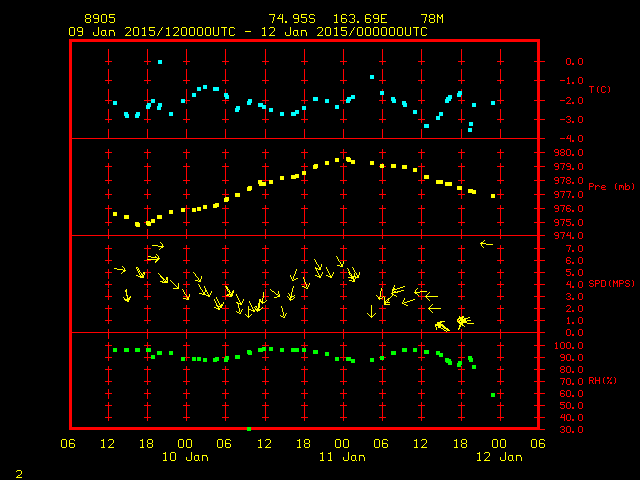Click the "10 Jan" date label
Image resolution: width=640 pixels, height=480 pixels.
[x=185, y=457]
